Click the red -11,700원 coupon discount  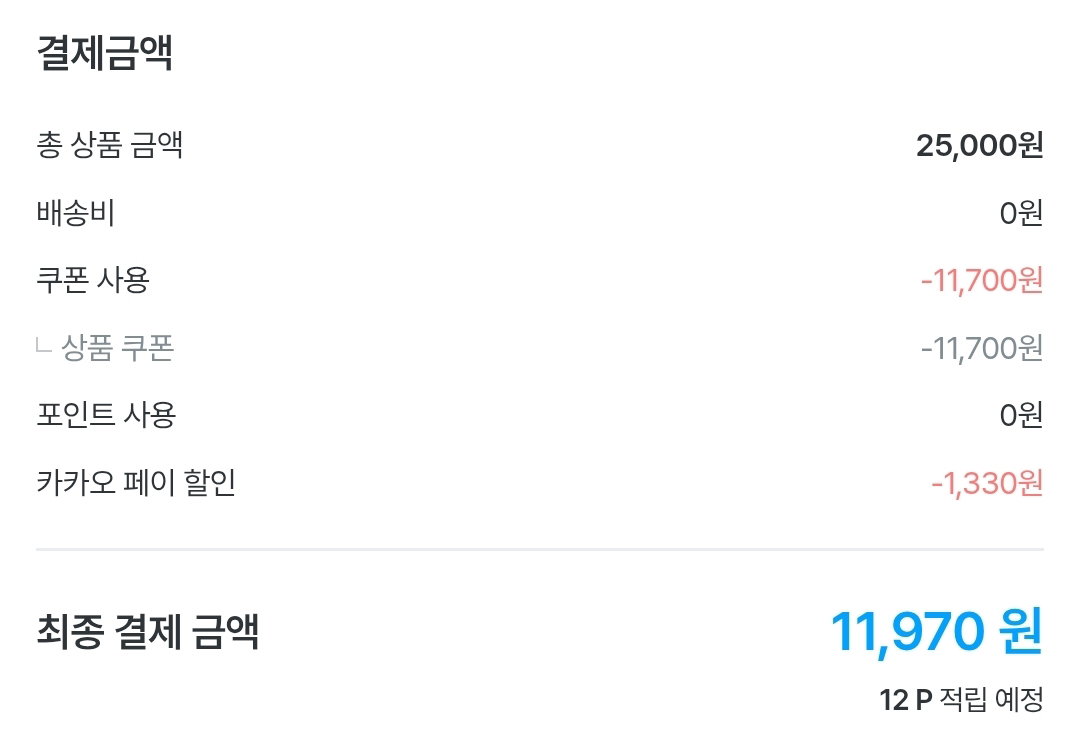[x=982, y=280]
